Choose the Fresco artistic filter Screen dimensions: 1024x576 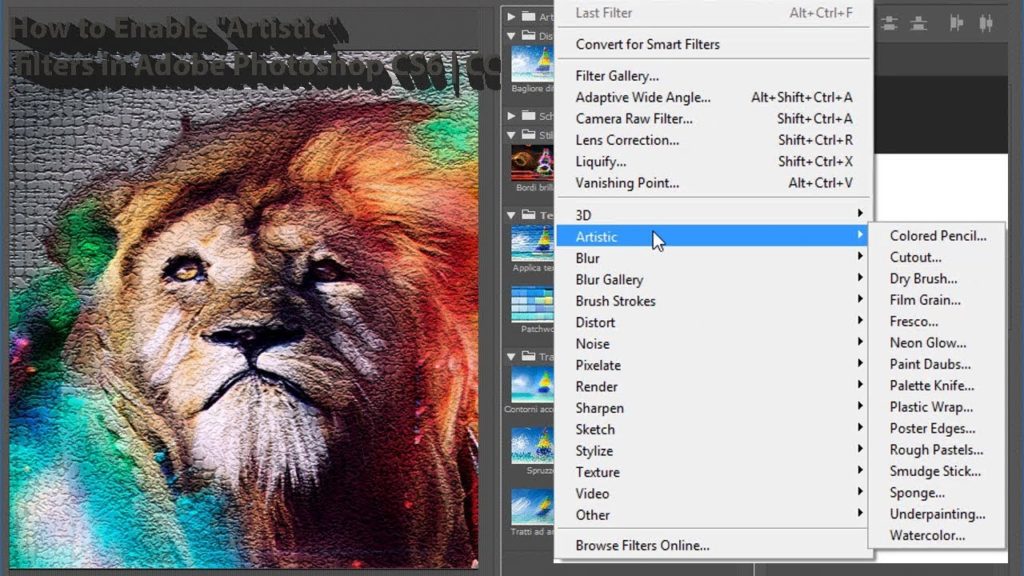click(937, 321)
